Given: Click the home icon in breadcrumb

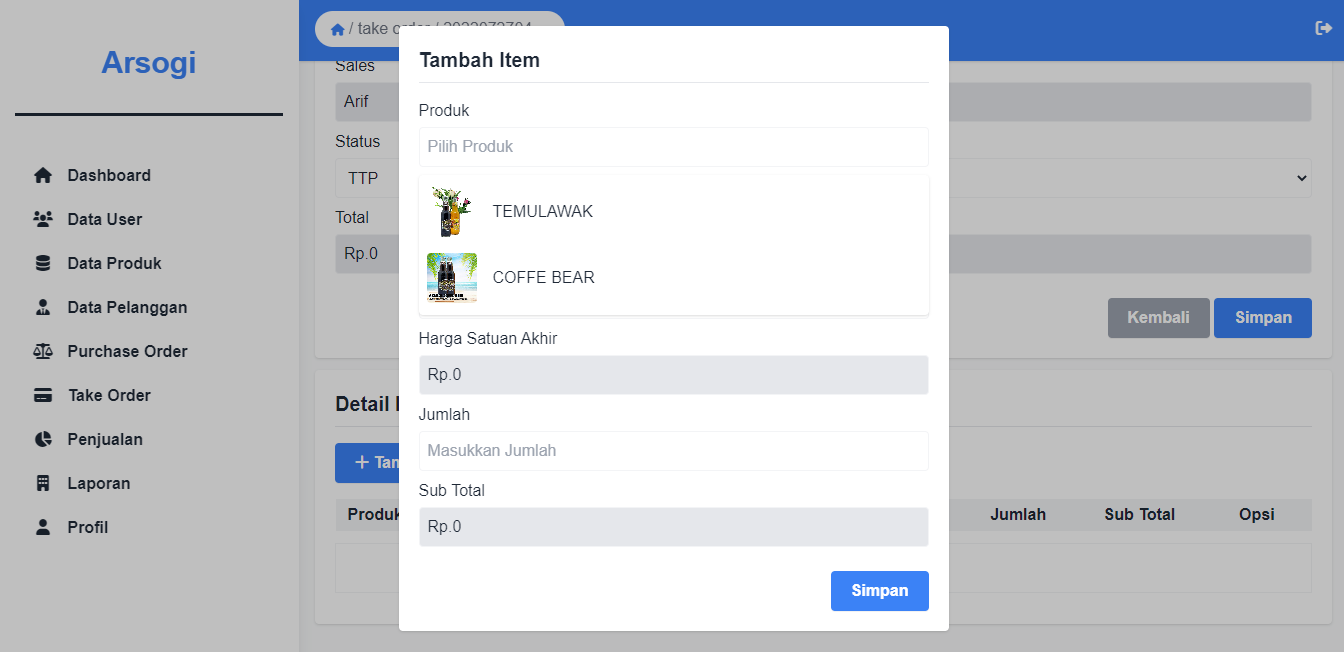Looking at the screenshot, I should pos(338,29).
